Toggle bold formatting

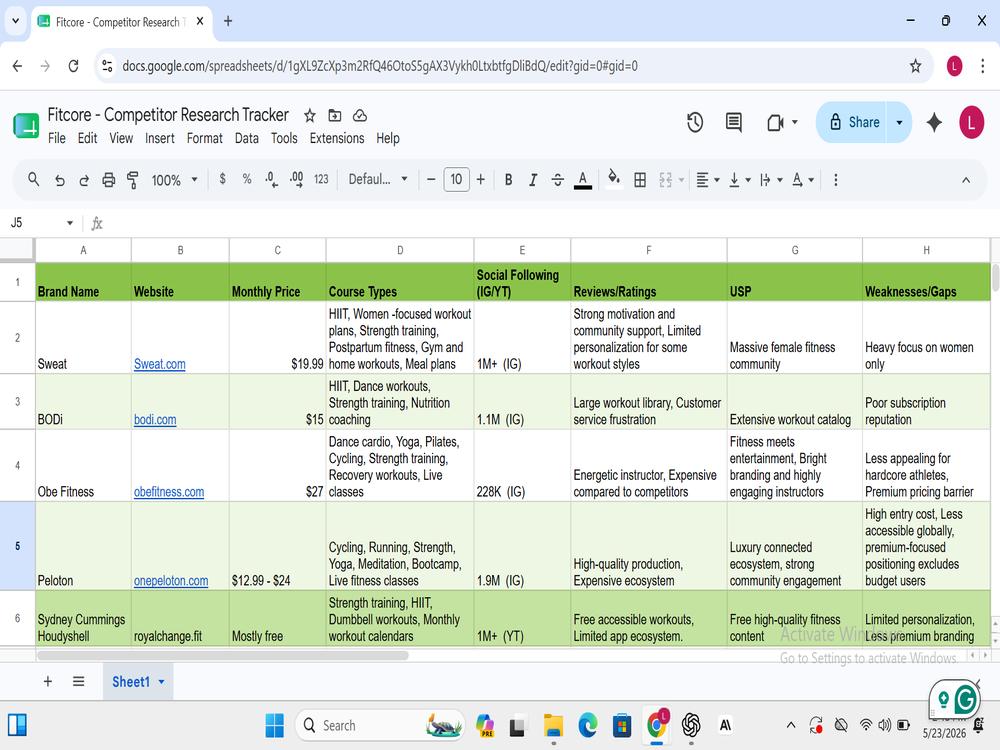coord(508,180)
